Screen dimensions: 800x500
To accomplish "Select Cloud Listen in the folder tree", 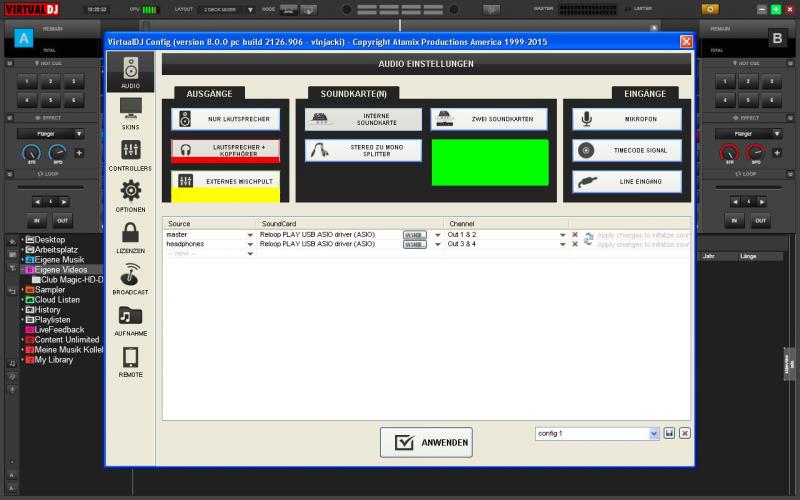I will tap(57, 300).
